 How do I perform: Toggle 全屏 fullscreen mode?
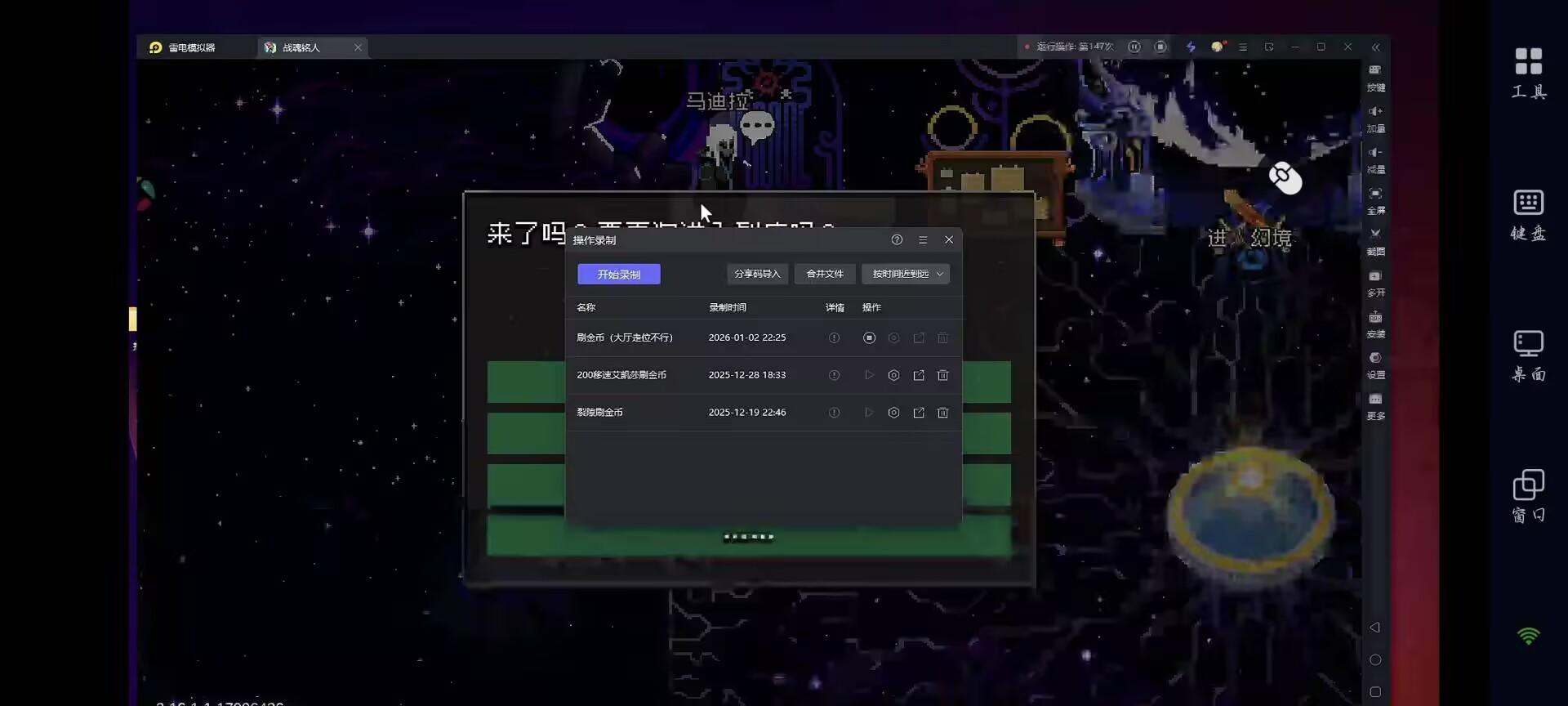click(x=1376, y=200)
